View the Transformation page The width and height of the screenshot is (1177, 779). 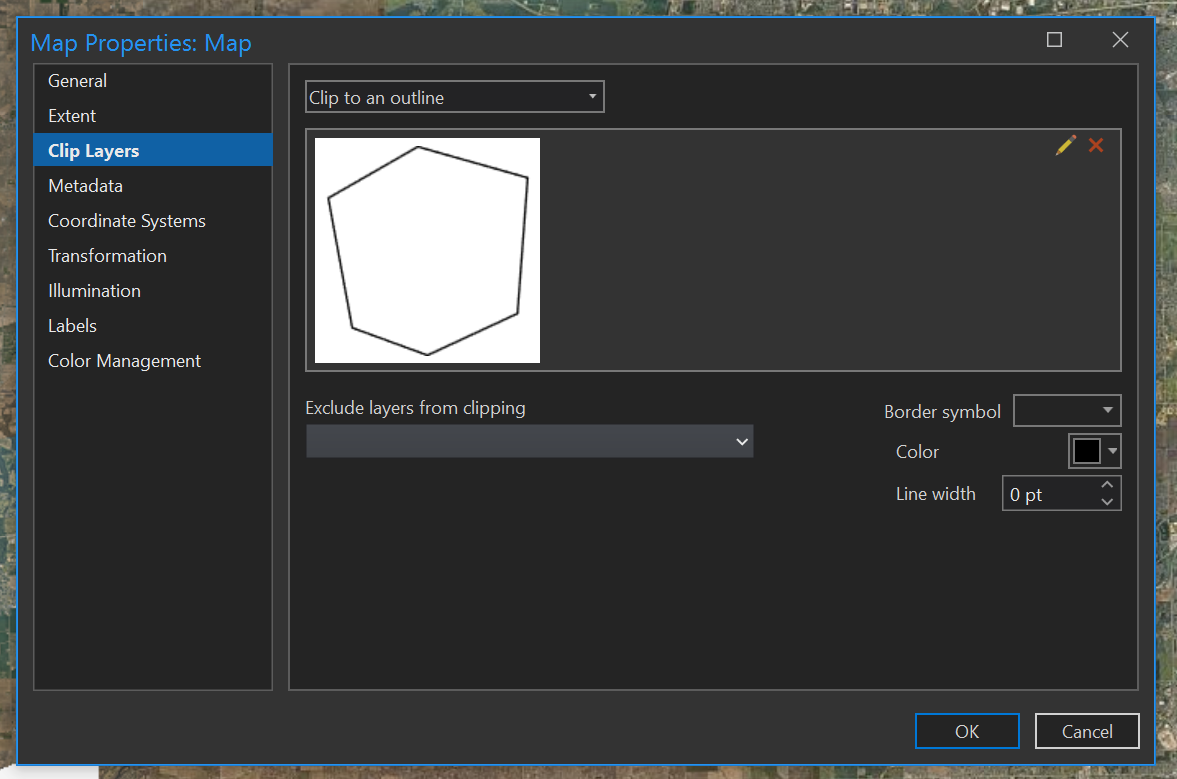pyautogui.click(x=107, y=255)
